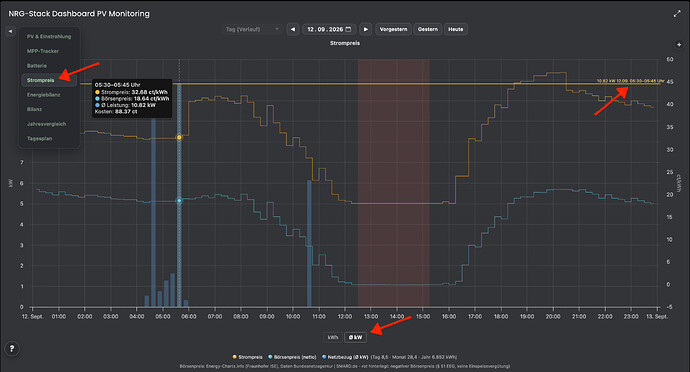Viewport: 690px width, 372px height.
Task: Go to the next day with the arrow
Action: [365, 29]
